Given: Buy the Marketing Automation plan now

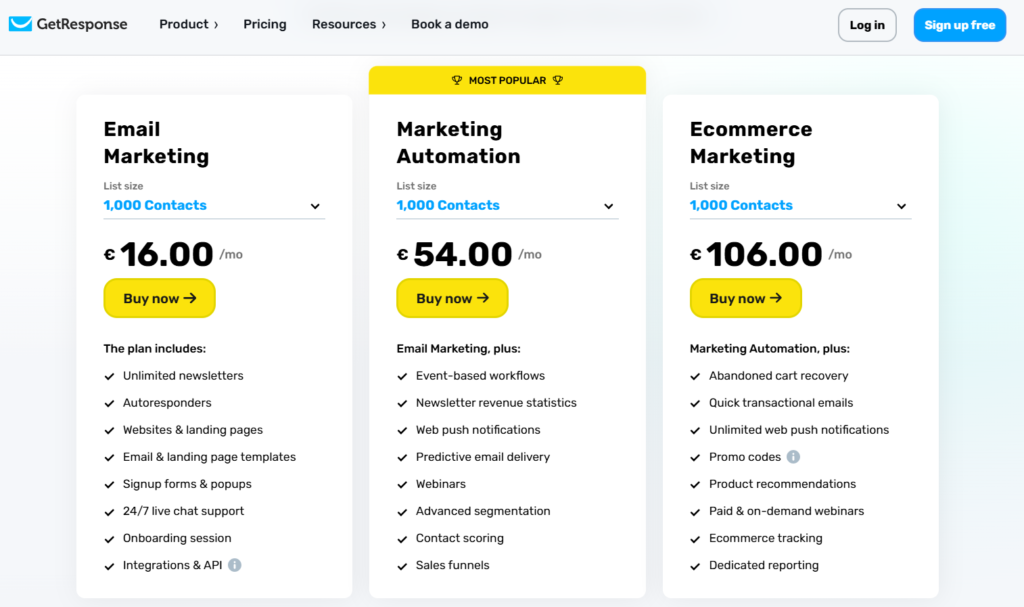Looking at the screenshot, I should [452, 298].
